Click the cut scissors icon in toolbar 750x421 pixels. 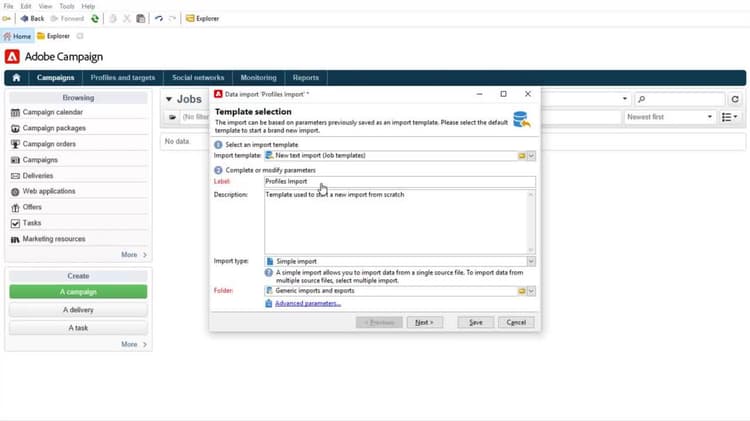[127, 19]
